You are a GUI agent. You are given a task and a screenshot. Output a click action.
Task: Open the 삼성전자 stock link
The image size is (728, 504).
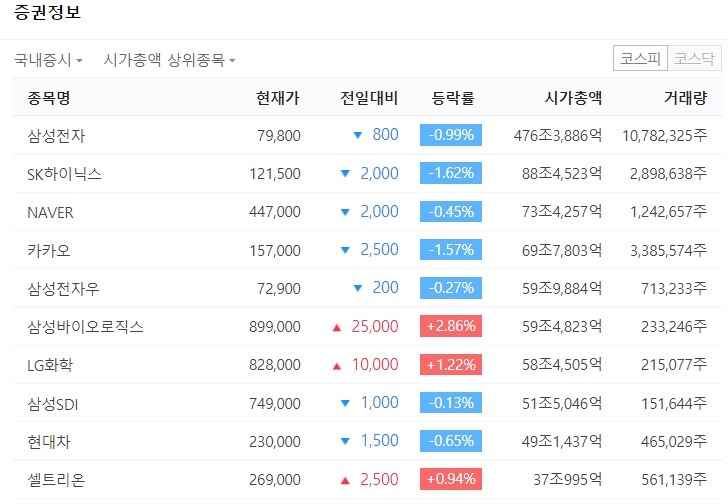pyautogui.click(x=56, y=136)
